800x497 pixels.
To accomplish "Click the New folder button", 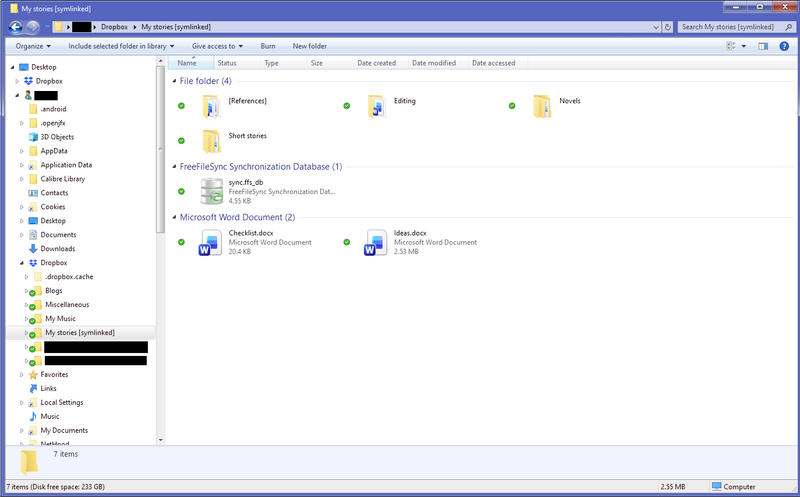I will point(309,46).
